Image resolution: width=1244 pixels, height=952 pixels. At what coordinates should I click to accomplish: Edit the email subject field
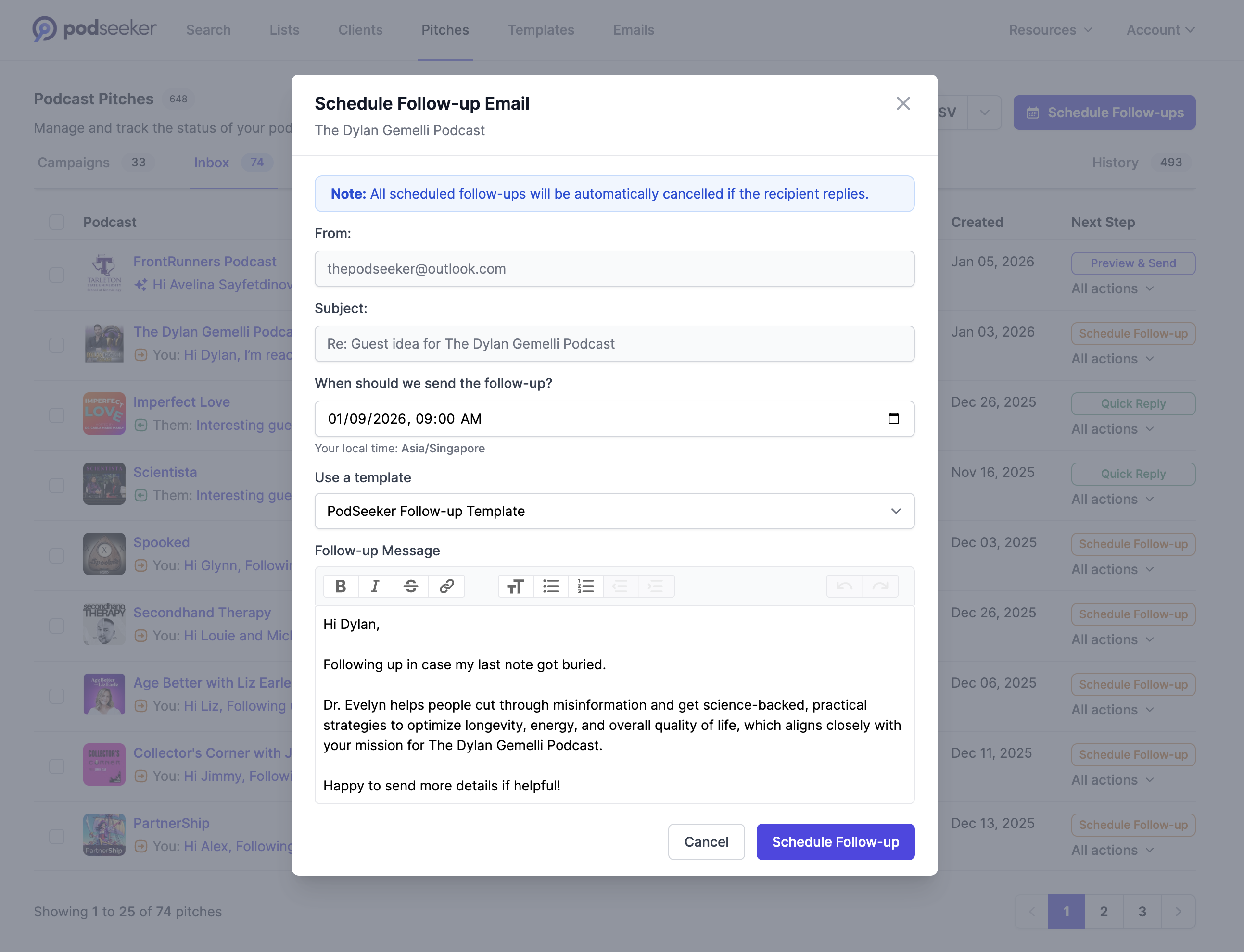click(x=614, y=344)
